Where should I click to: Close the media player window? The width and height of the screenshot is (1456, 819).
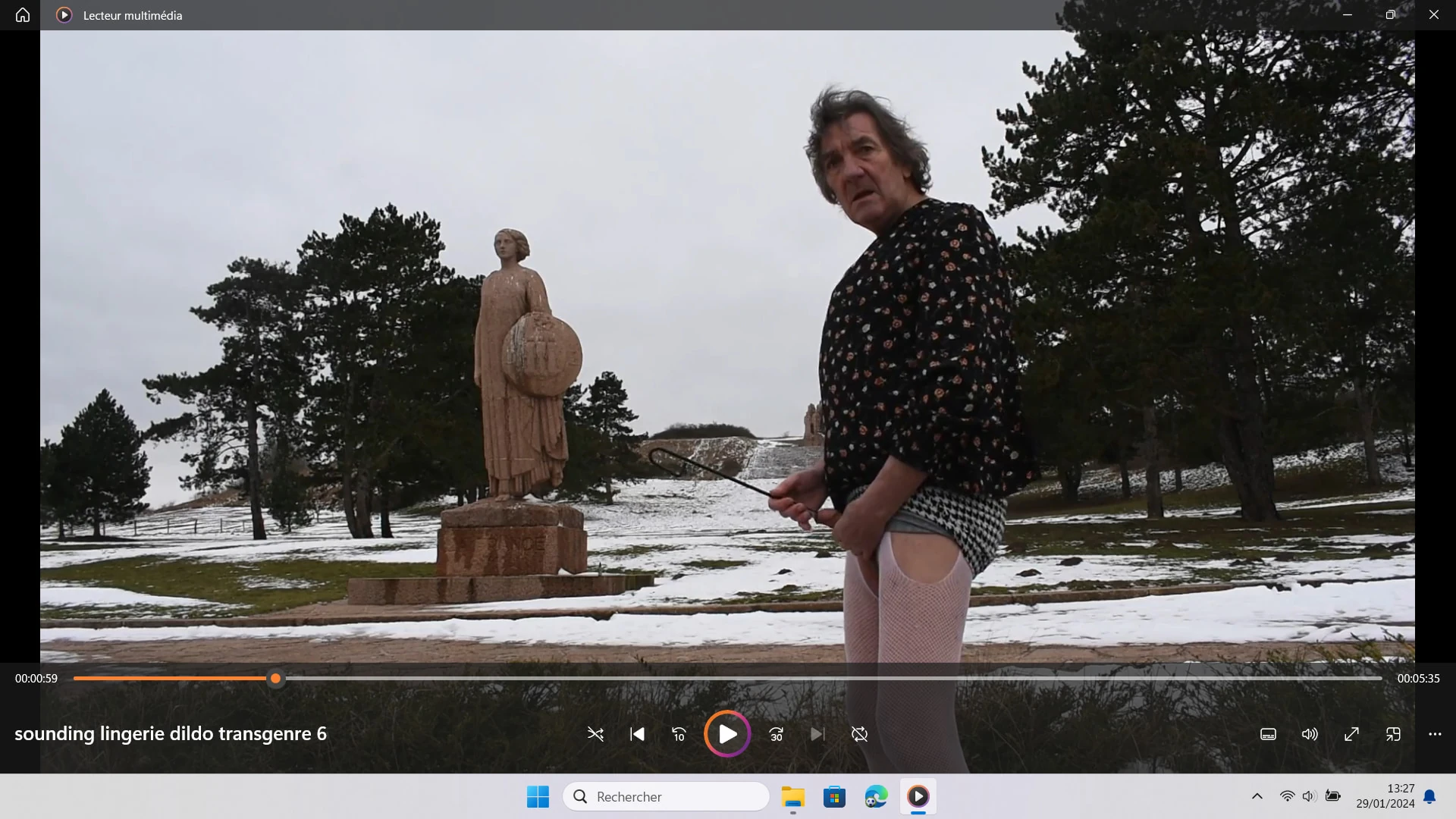(1434, 15)
